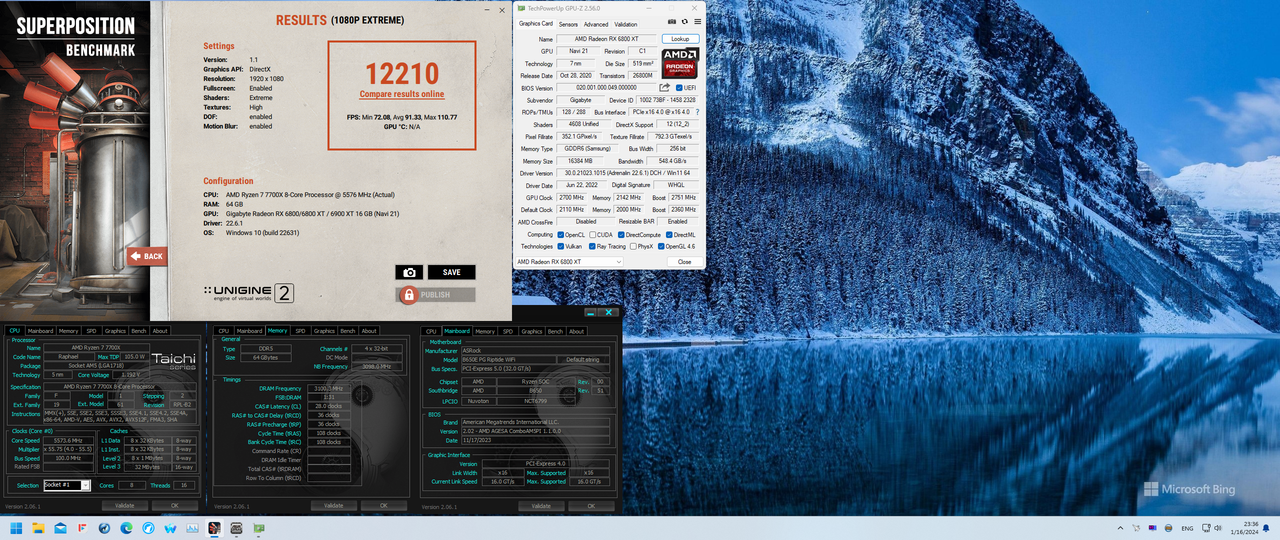
Task: Open the Validation tab in GPU-Z
Action: pyautogui.click(x=626, y=24)
